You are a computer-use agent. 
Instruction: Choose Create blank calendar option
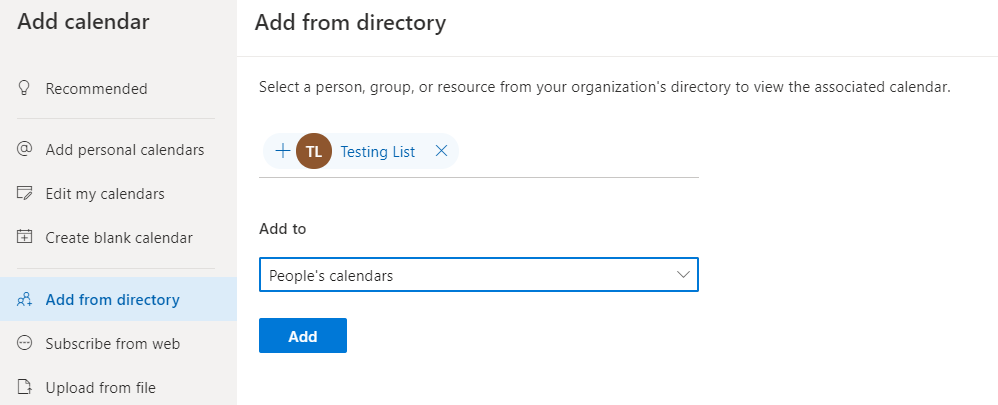119,237
